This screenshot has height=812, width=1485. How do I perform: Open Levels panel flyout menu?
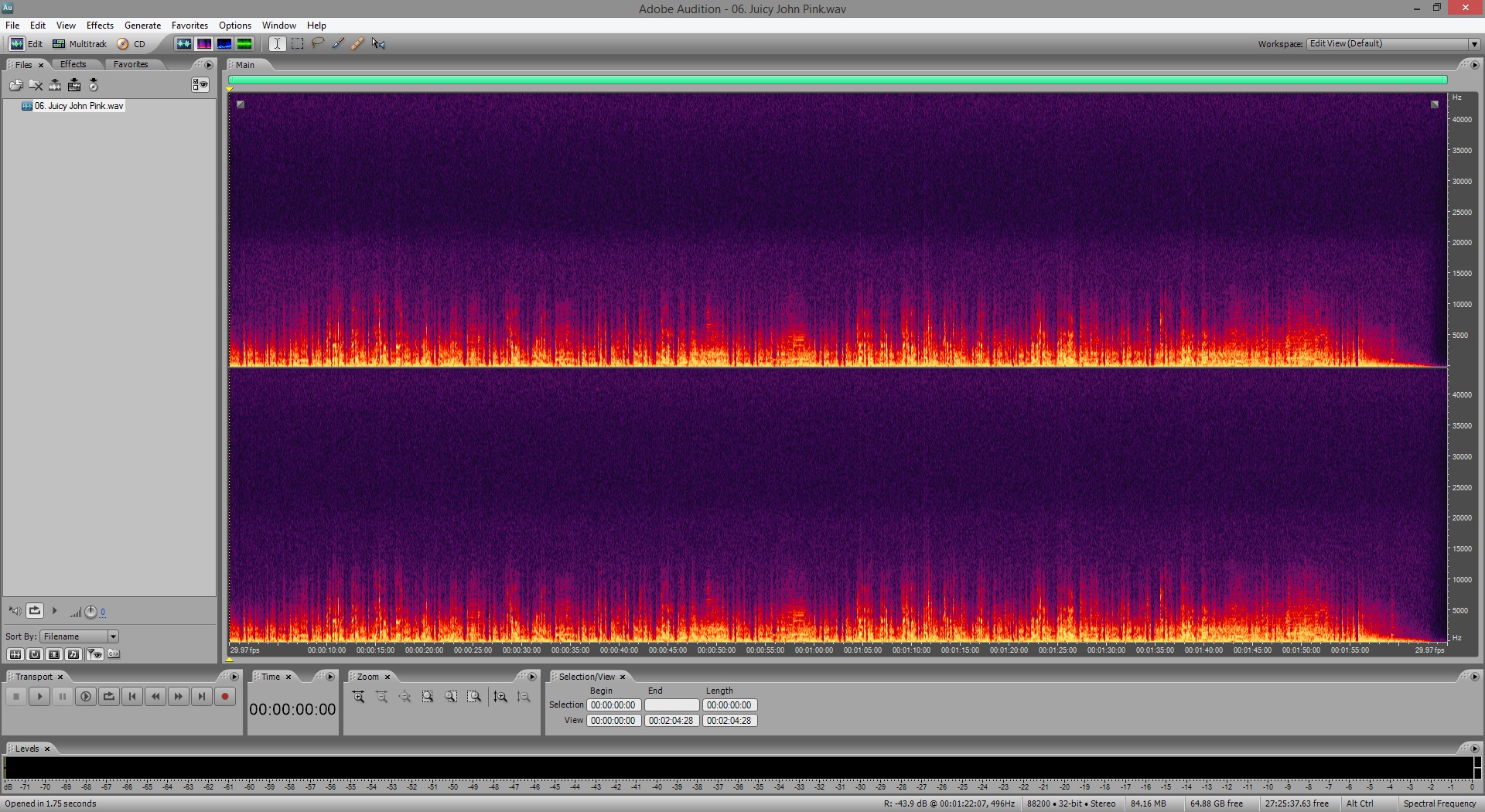click(x=1475, y=749)
